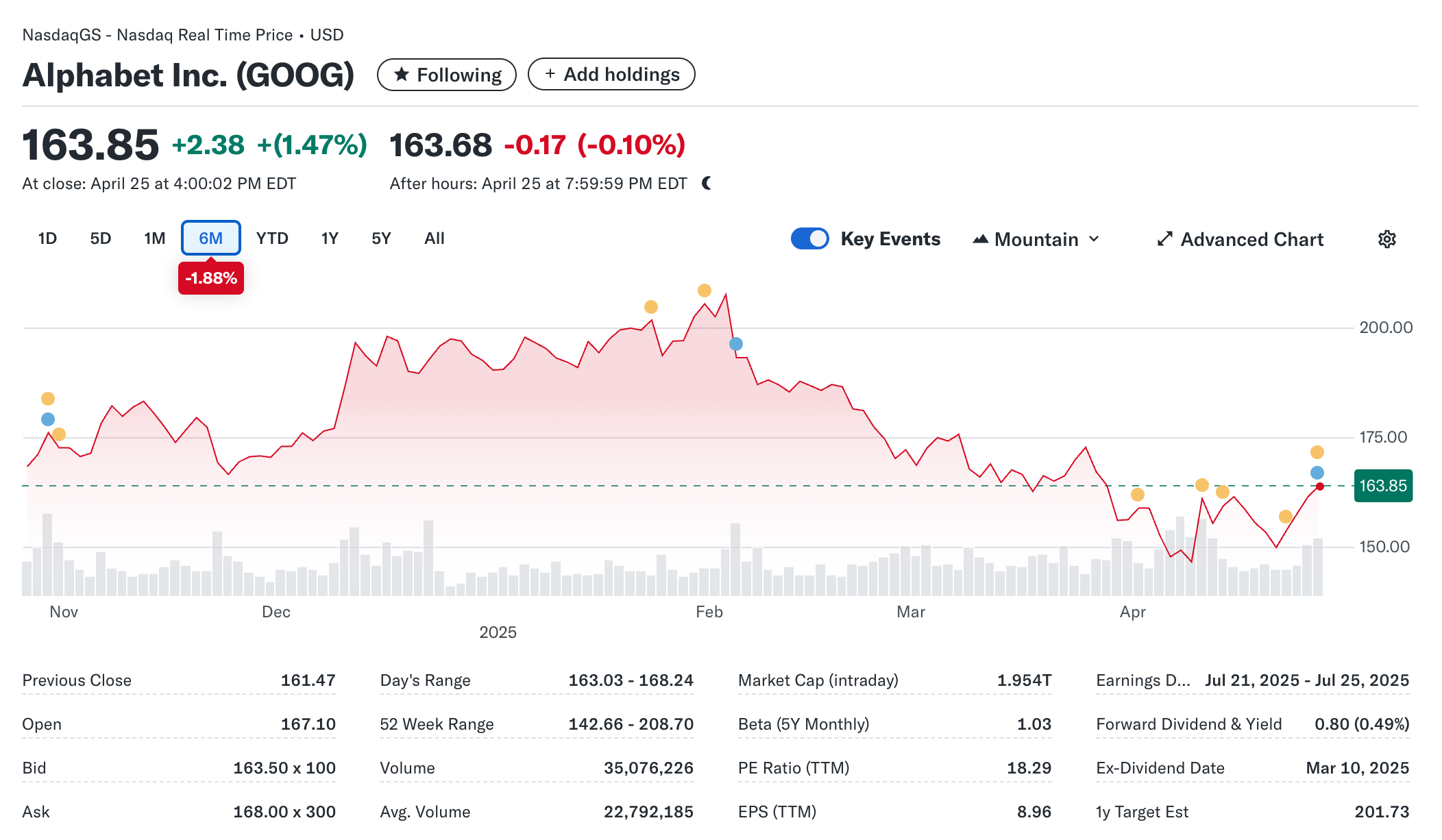Viewport: 1442px width, 840px height.
Task: Switch chart to 5Y range
Action: [x=381, y=238]
